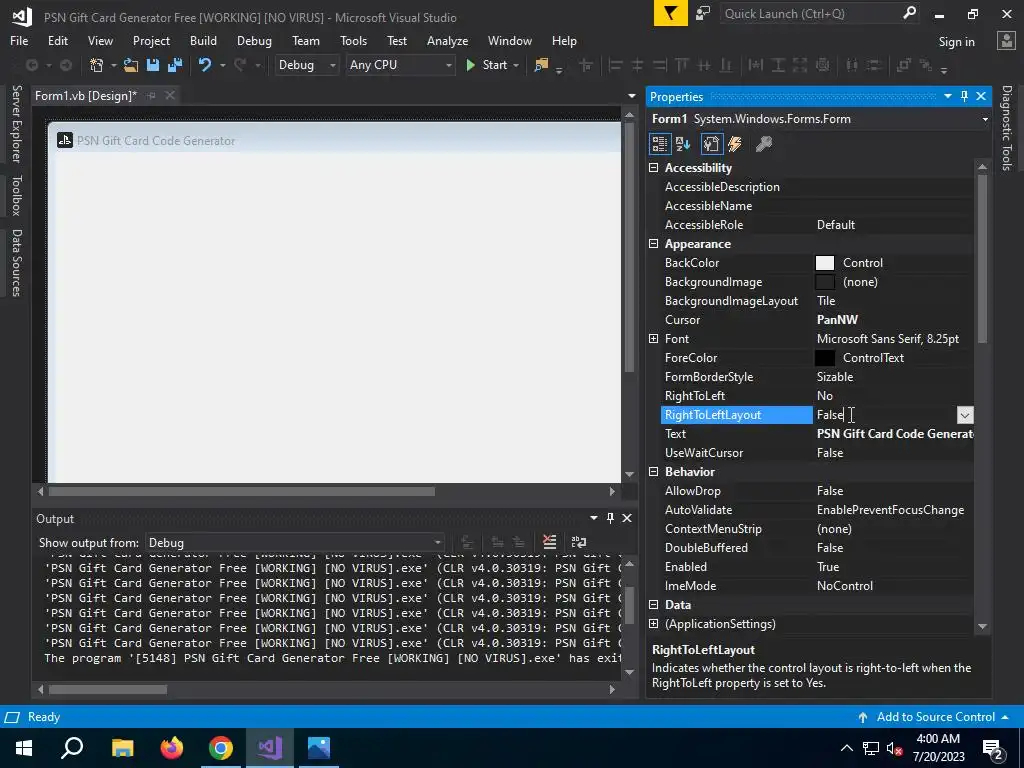The image size is (1024, 768).
Task: Show Events using the lightning bolt icon
Action: click(x=735, y=144)
